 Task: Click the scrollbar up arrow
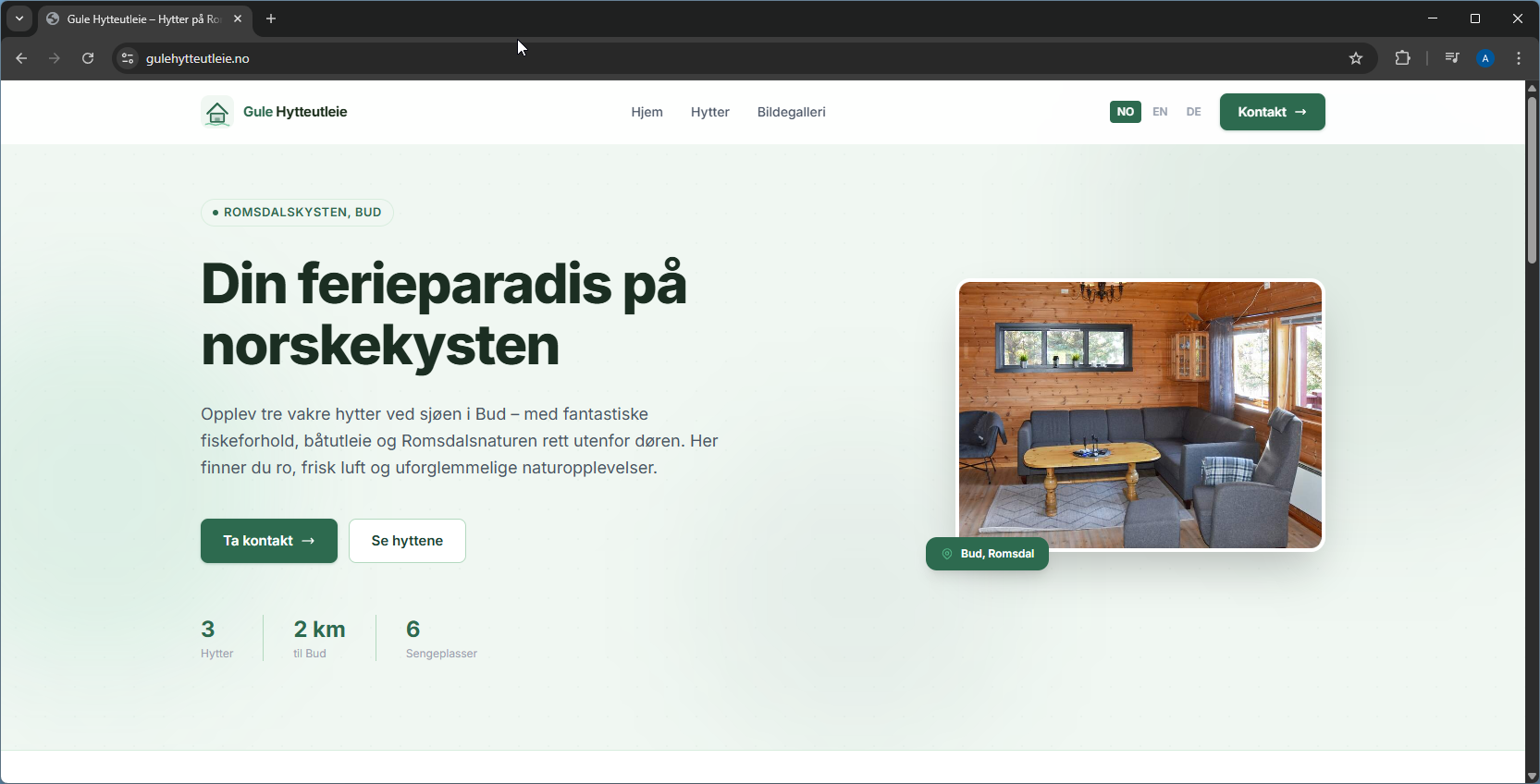1532,88
